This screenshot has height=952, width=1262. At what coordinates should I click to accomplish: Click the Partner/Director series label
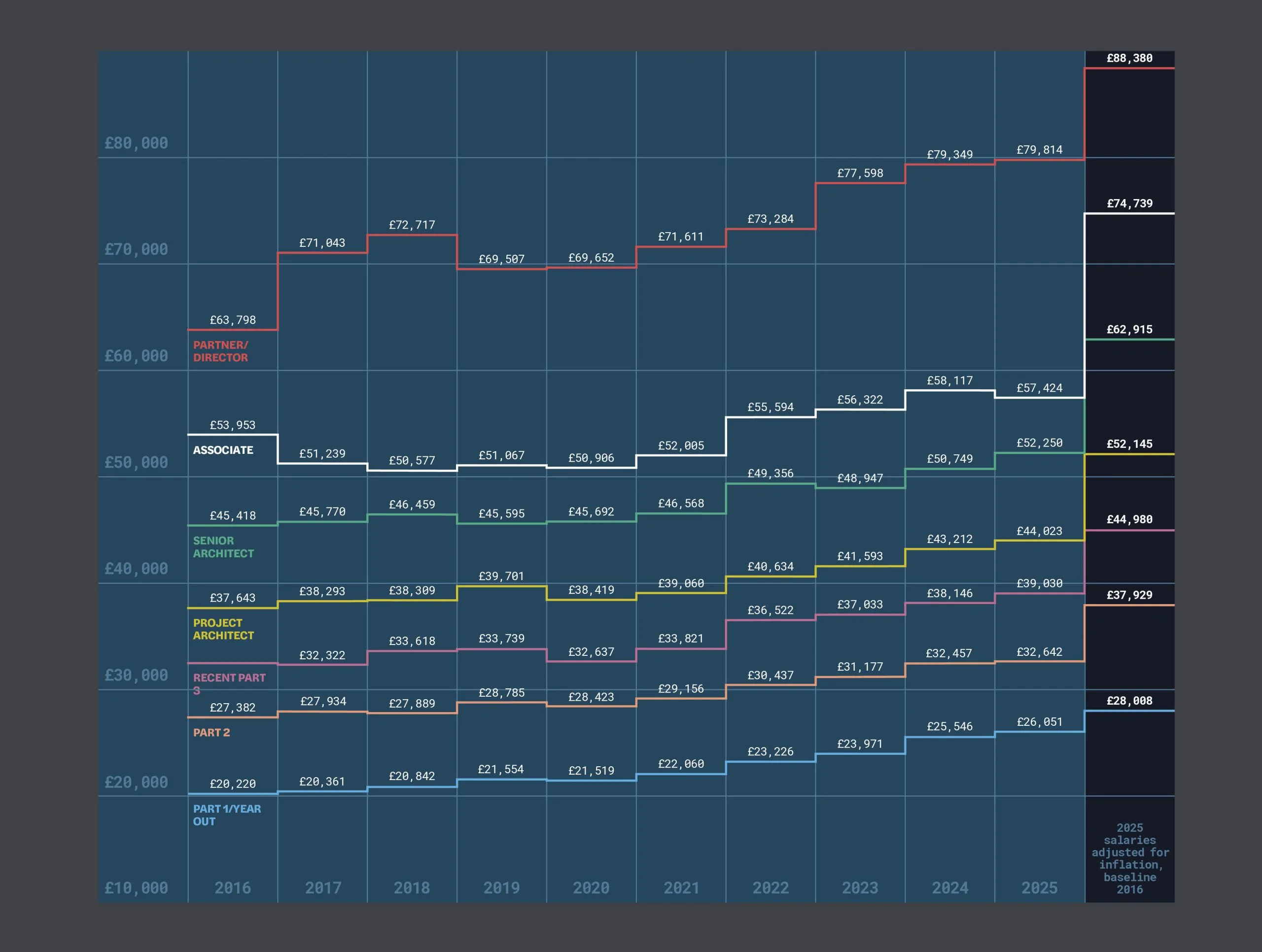(x=220, y=351)
